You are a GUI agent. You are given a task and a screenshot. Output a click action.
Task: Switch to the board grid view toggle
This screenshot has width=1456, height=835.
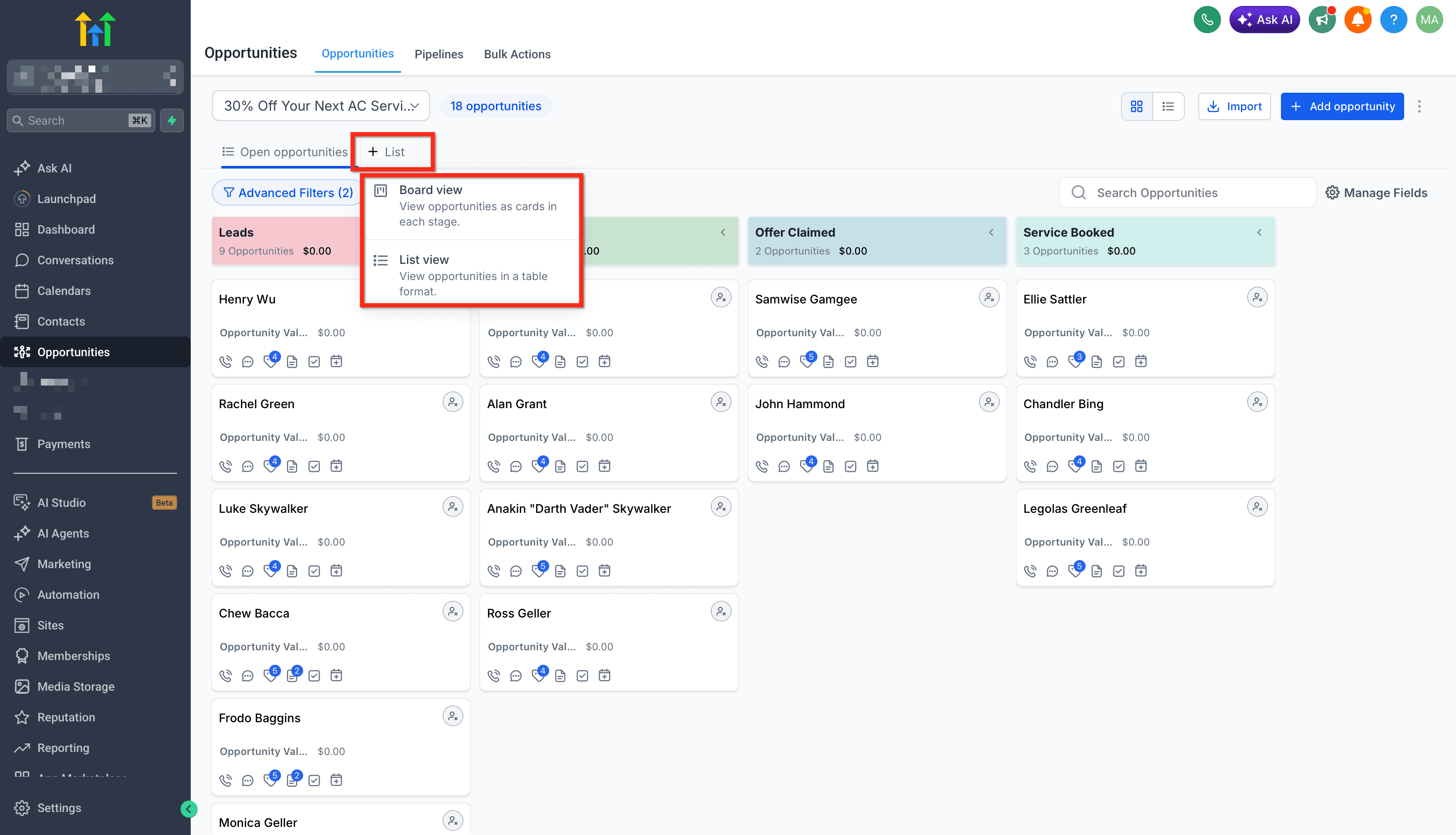point(1136,107)
